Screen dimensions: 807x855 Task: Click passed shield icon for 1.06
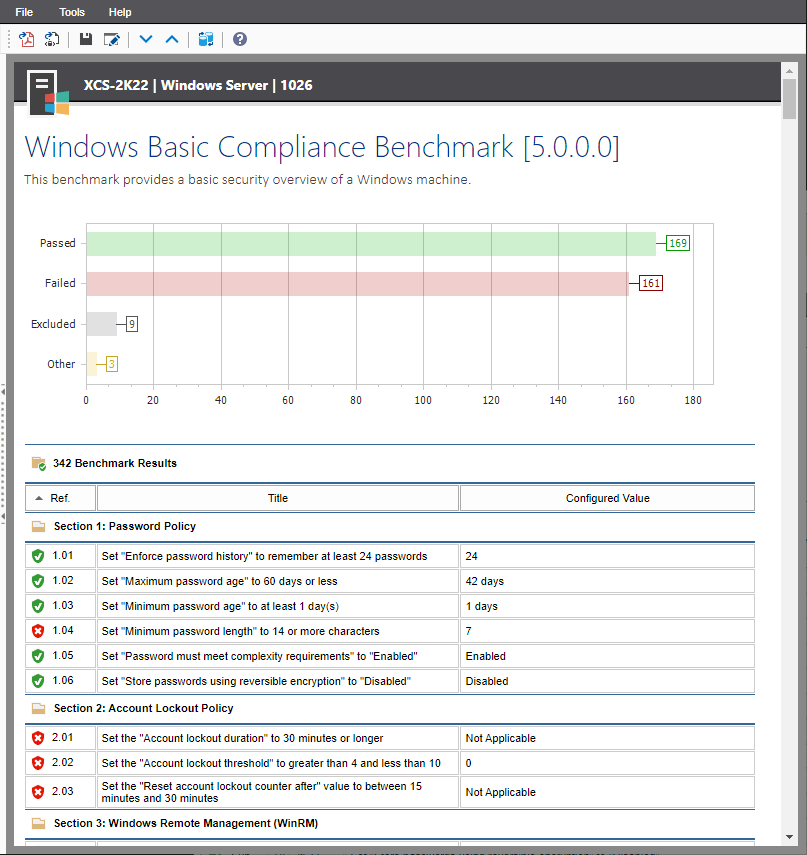(x=38, y=681)
